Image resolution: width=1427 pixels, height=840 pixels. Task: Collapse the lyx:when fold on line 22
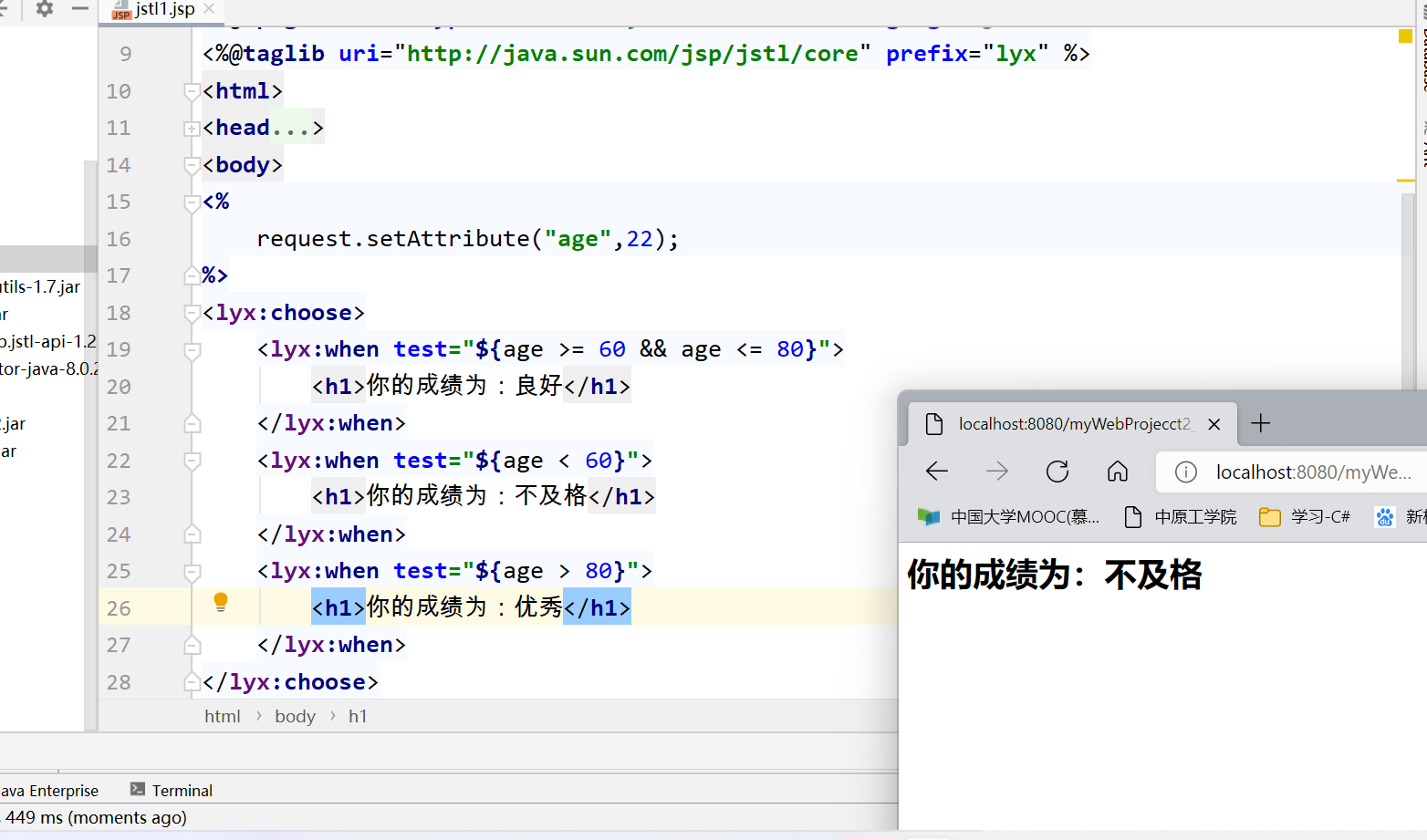coord(192,461)
